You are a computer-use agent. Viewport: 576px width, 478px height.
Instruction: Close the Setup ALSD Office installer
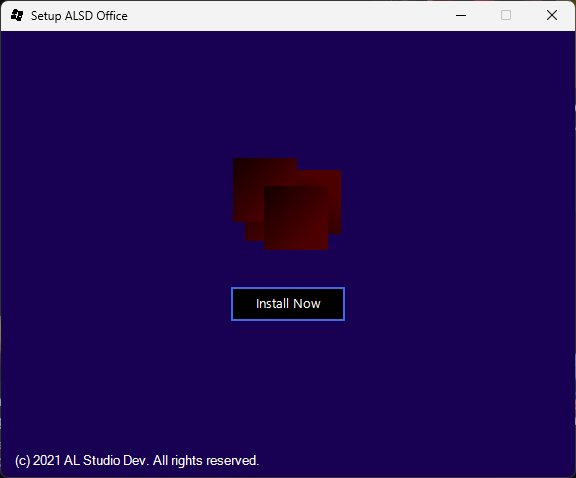tap(552, 15)
